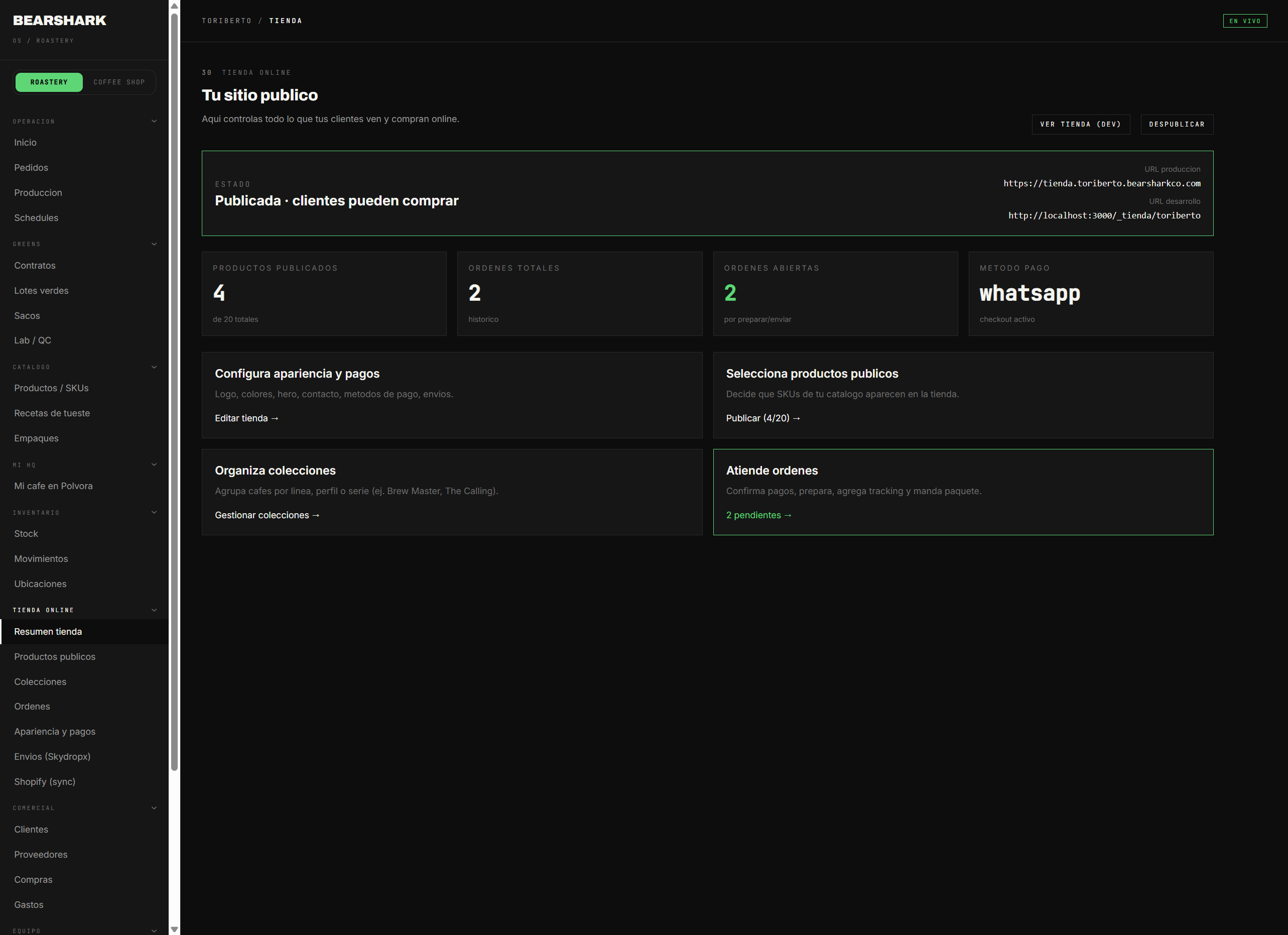The width and height of the screenshot is (1288, 935).
Task: Click the En Vivo status badge
Action: [x=1245, y=21]
